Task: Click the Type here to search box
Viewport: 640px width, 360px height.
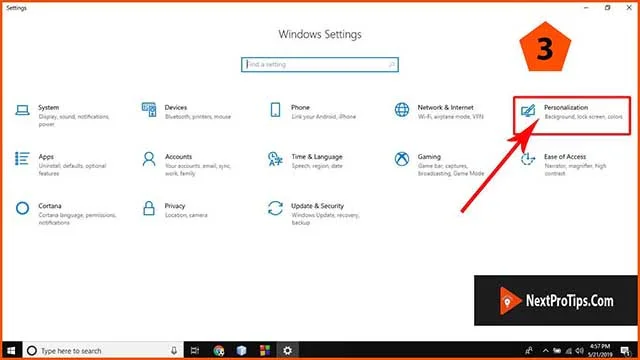Action: [x=103, y=351]
